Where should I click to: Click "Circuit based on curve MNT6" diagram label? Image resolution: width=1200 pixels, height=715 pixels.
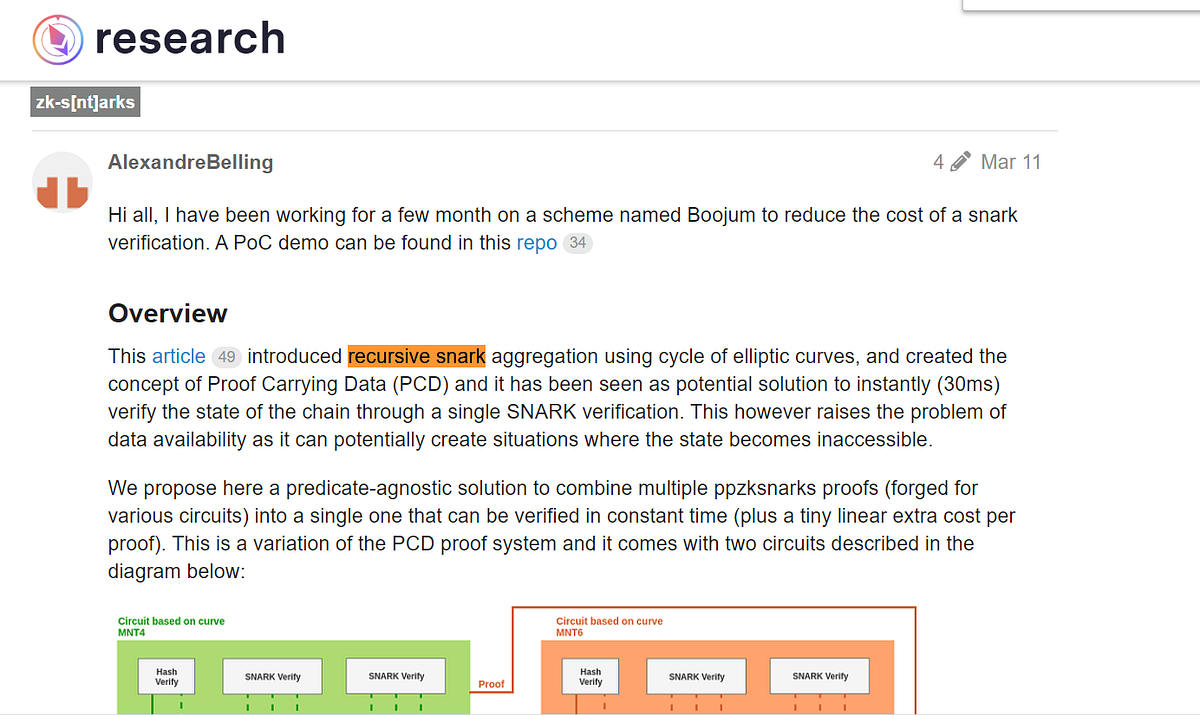point(609,627)
